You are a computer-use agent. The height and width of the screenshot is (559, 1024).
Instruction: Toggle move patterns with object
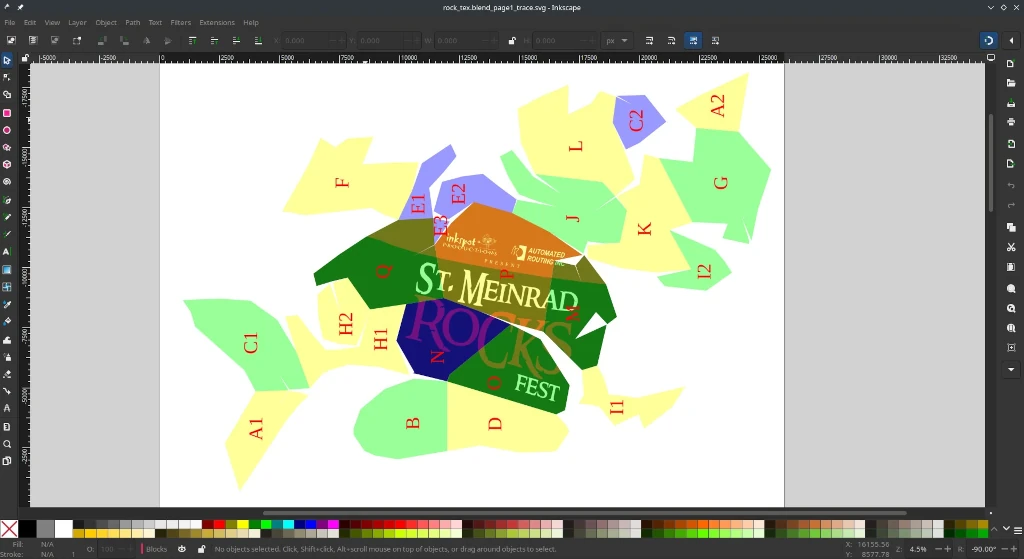click(715, 40)
